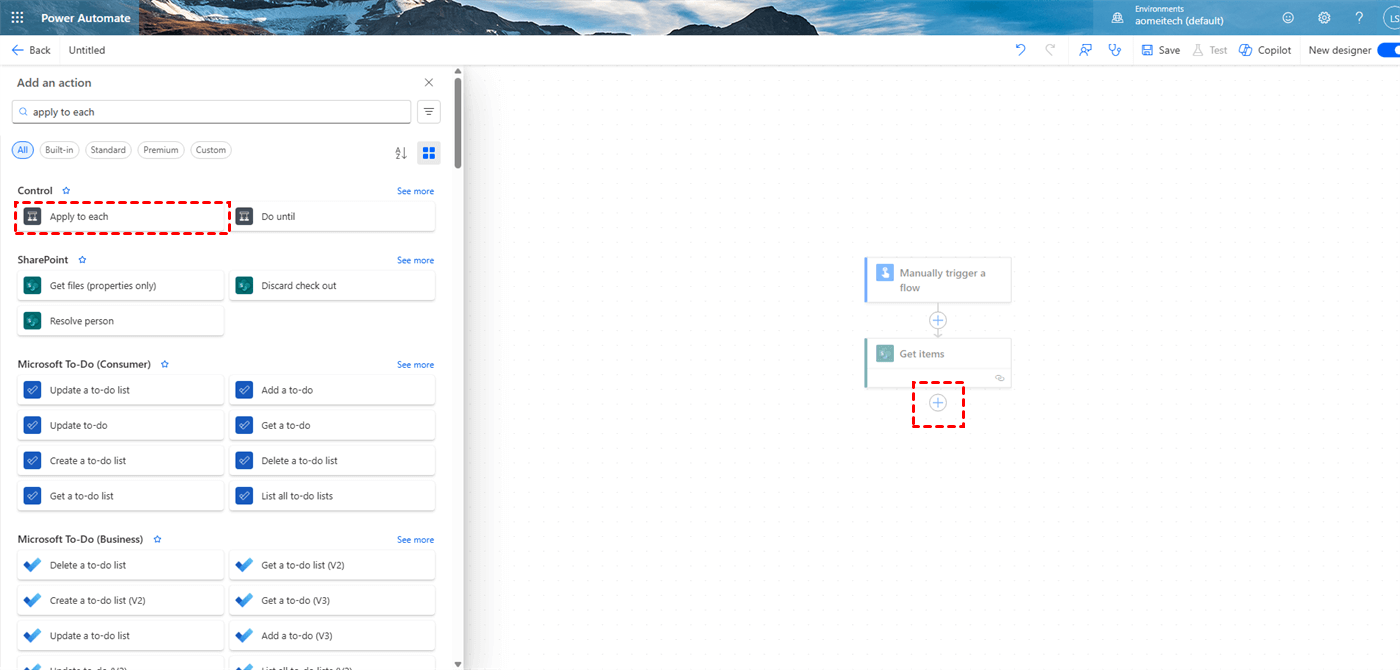The width and height of the screenshot is (1400, 670).
Task: Click the Undo icon in toolbar
Action: pyautogui.click(x=1020, y=50)
